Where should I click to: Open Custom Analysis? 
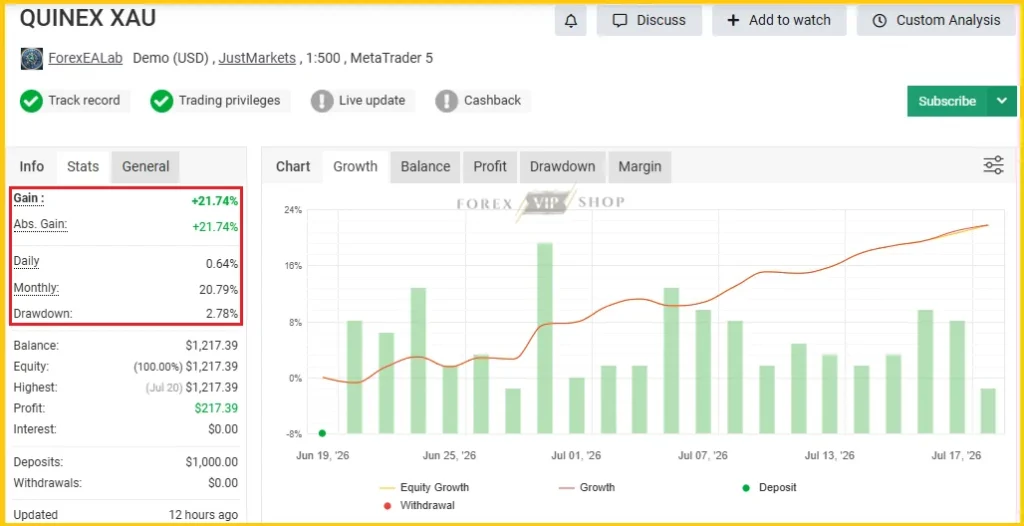click(937, 20)
